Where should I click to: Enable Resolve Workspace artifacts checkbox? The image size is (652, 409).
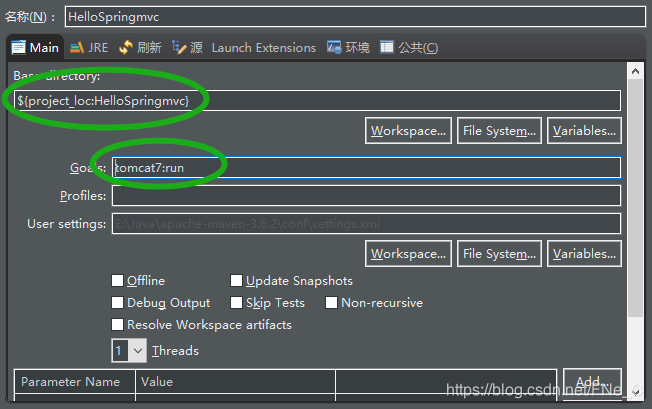click(117, 325)
